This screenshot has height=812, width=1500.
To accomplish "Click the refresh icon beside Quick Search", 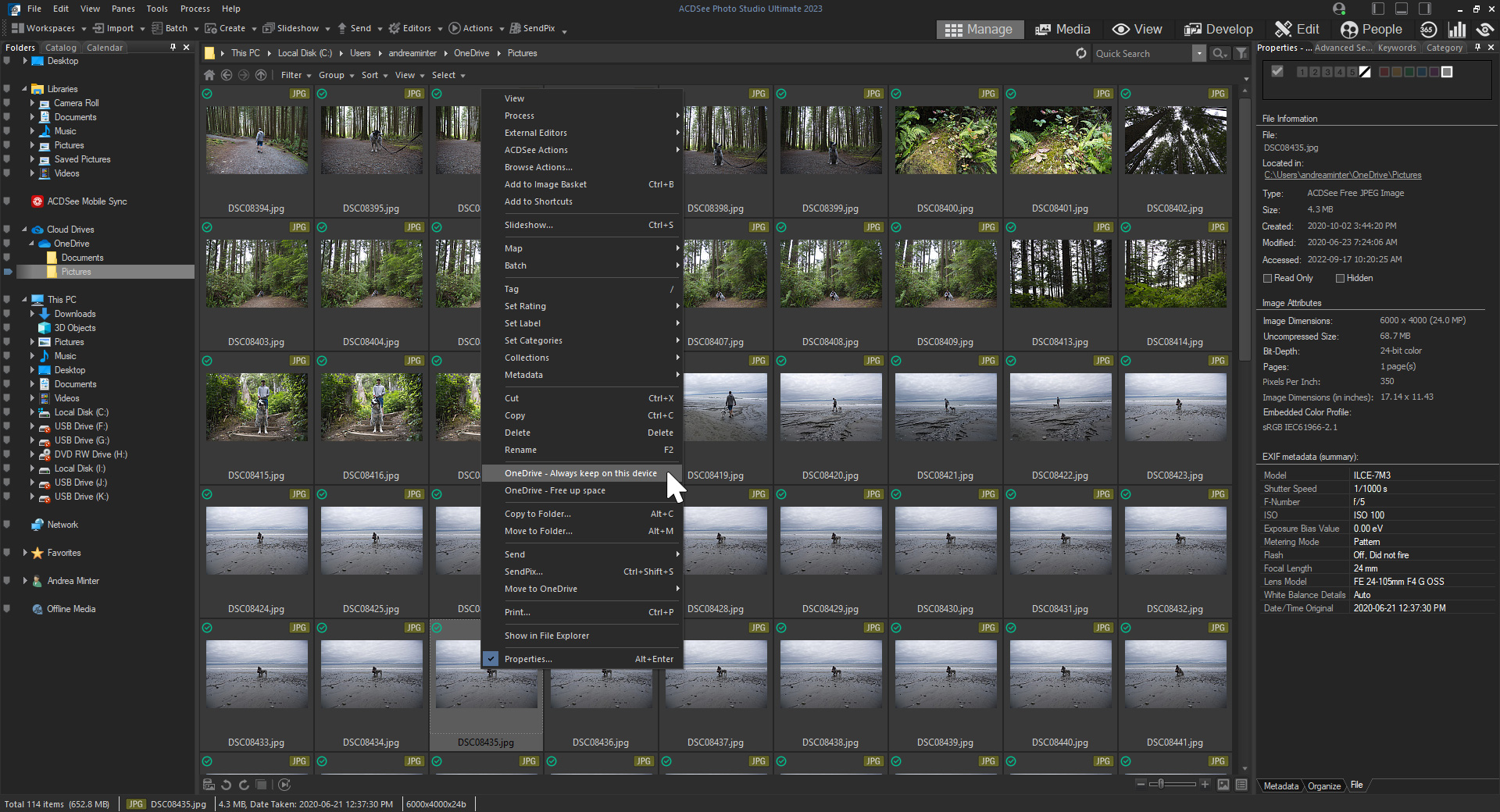I will [x=1081, y=53].
